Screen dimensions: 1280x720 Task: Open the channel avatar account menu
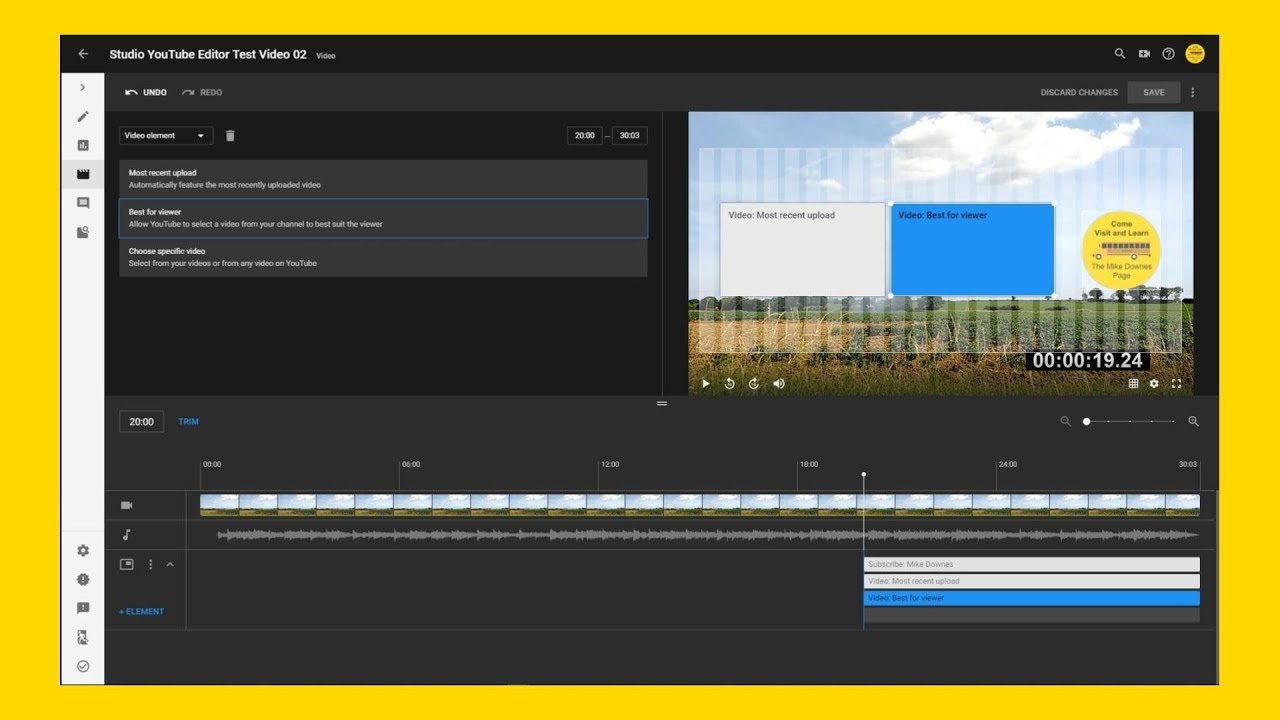click(x=1195, y=54)
